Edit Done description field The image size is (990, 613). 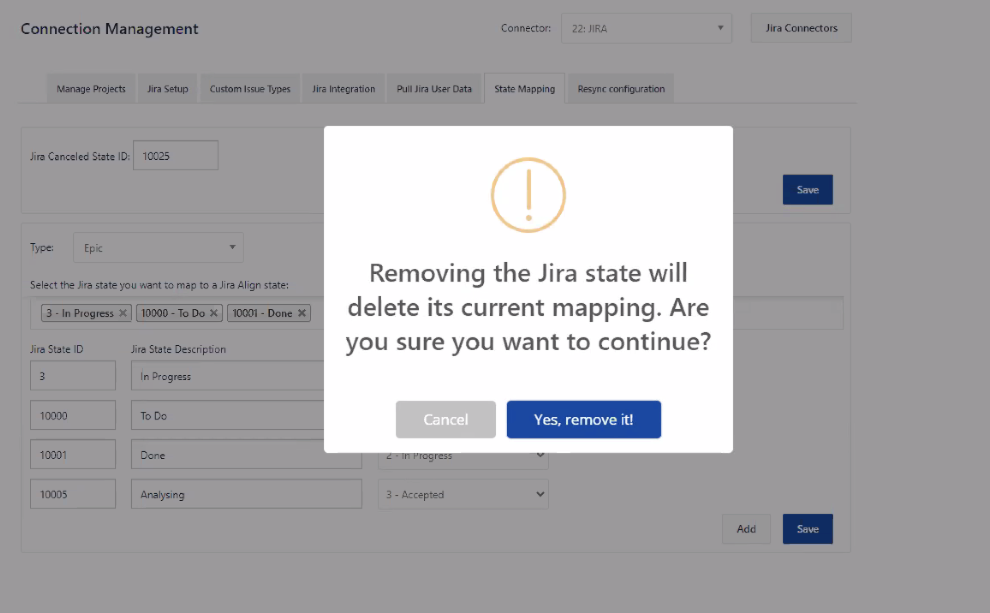246,455
